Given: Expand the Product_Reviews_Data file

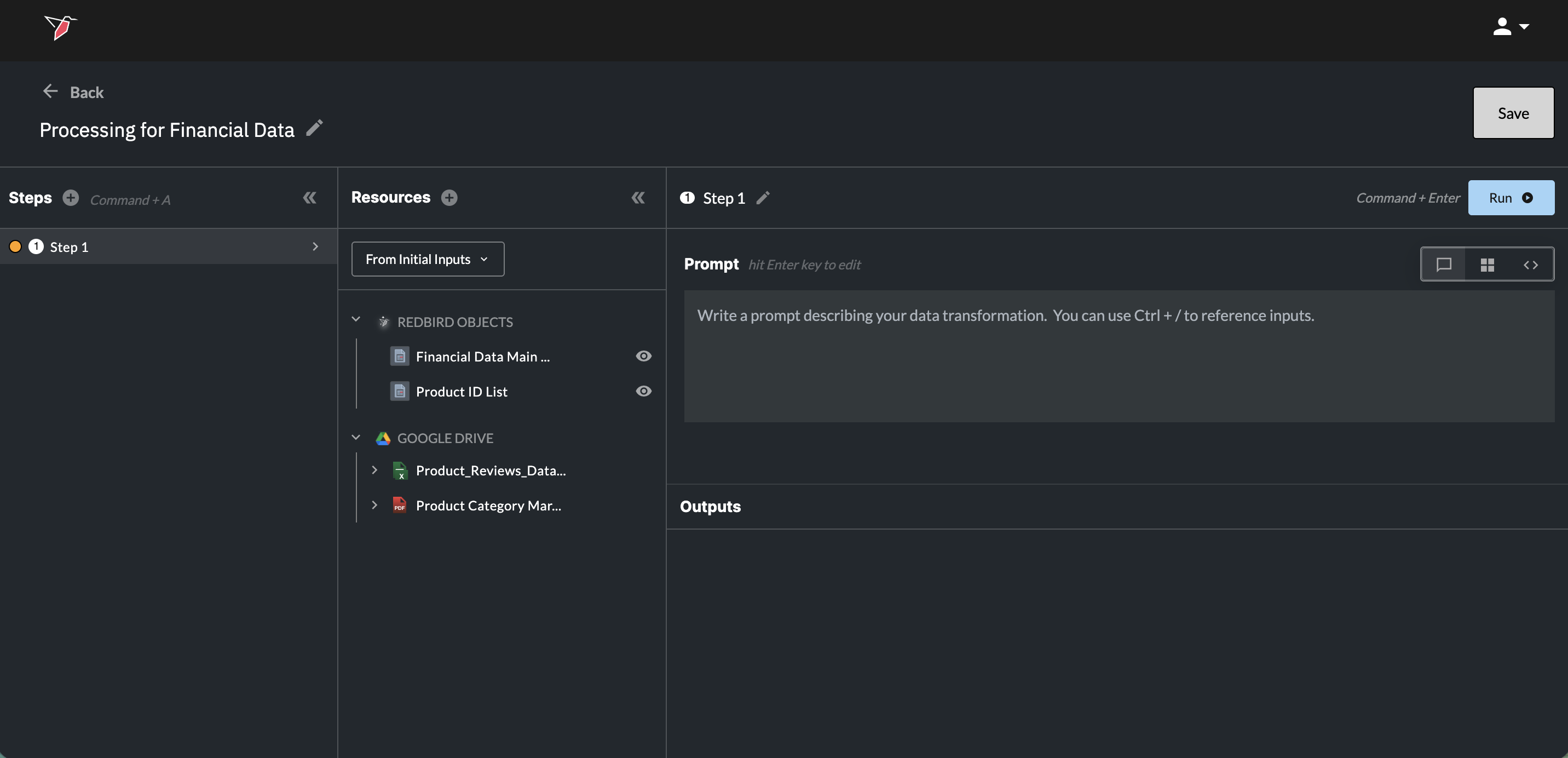Looking at the screenshot, I should [x=374, y=470].
